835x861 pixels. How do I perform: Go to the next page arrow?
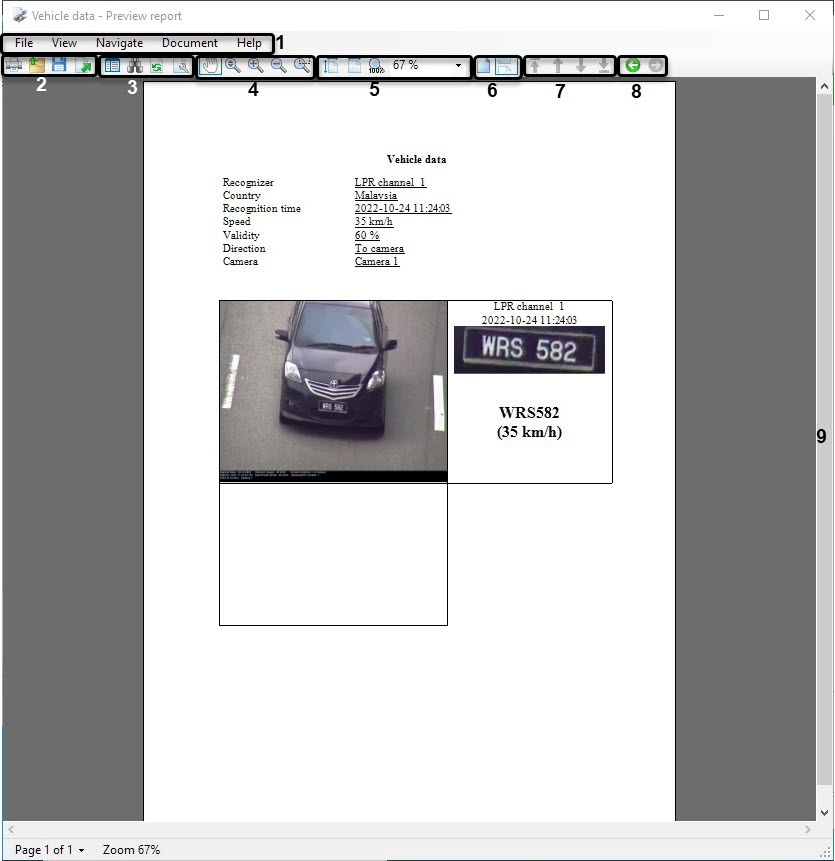(581, 66)
